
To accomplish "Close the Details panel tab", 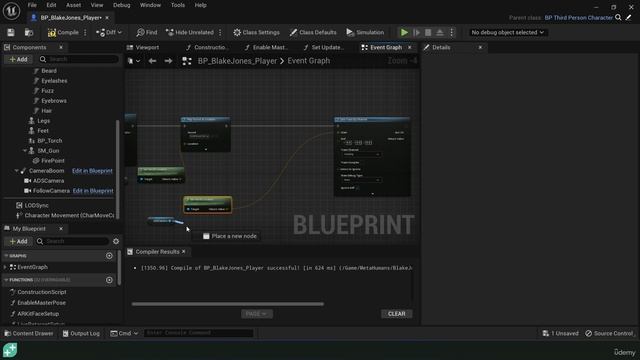I will (x=480, y=47).
